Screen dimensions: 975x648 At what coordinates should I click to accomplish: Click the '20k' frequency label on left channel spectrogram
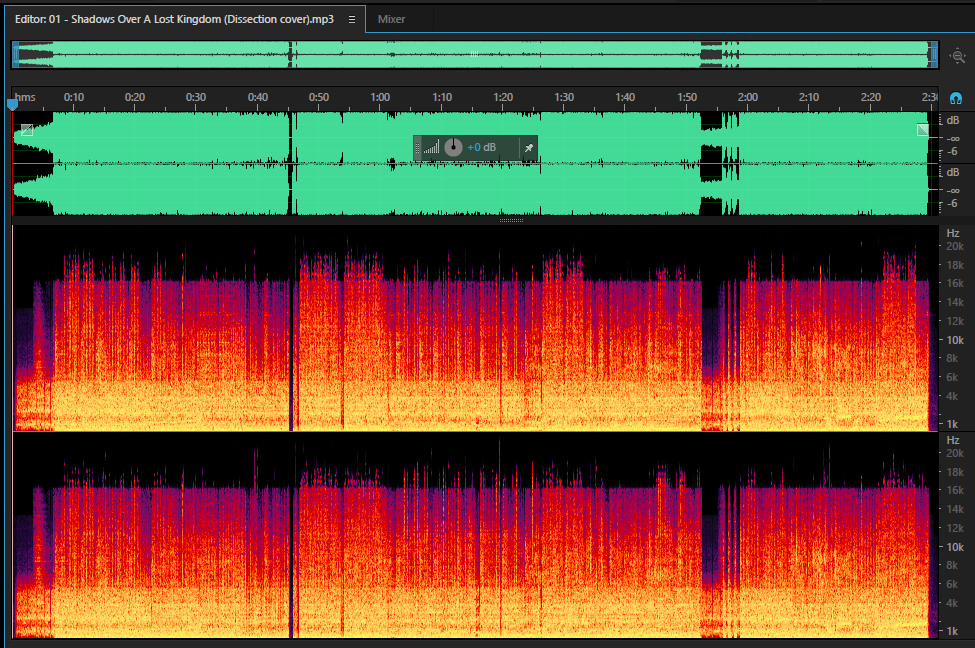tap(955, 247)
